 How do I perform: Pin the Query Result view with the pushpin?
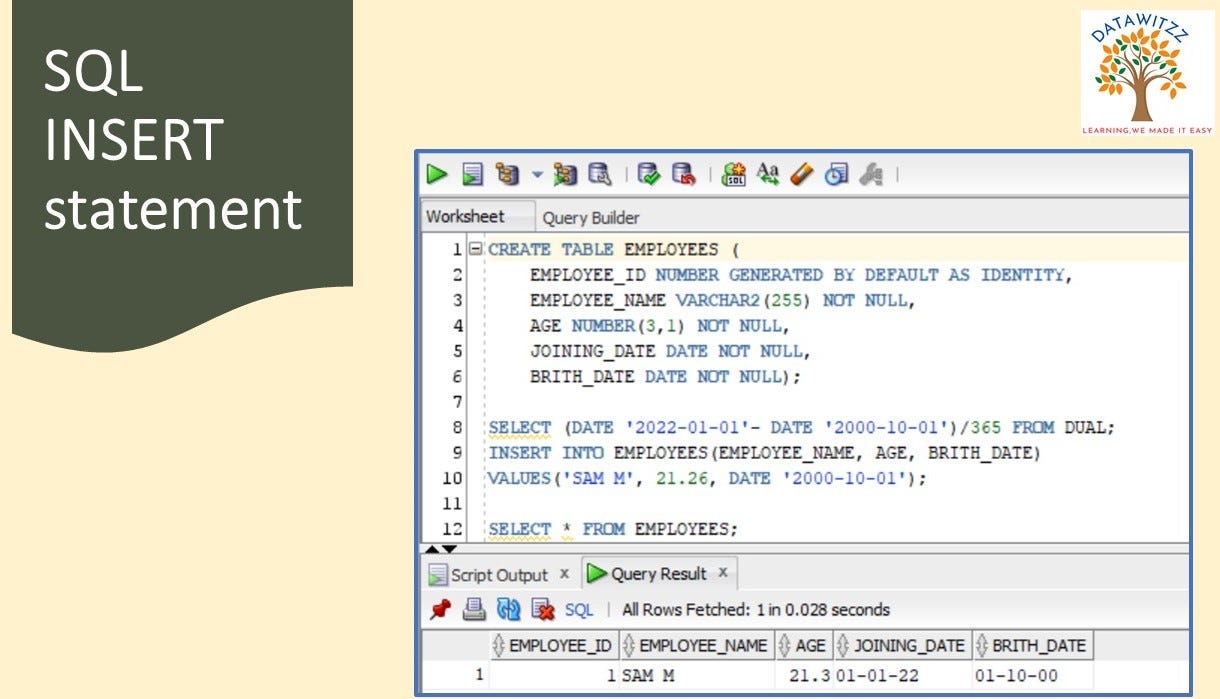438,609
